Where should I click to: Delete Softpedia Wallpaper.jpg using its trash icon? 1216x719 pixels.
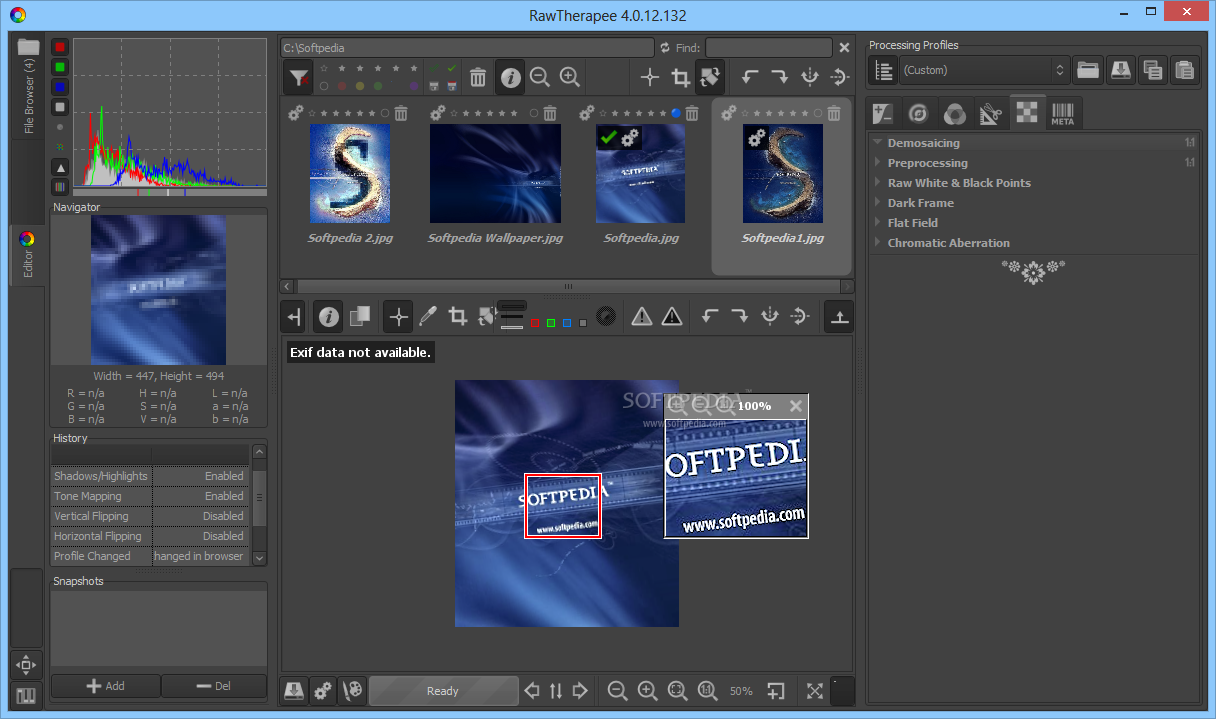point(550,113)
